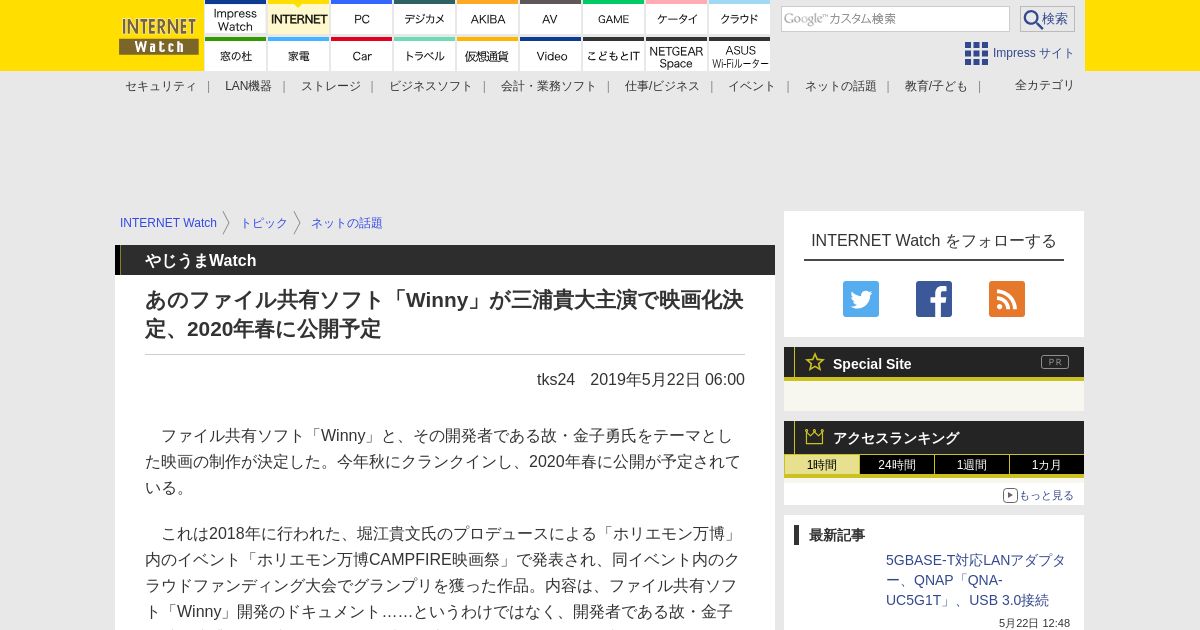1200x630 pixels.
Task: Click the Special Site heading text
Action: pos(872,364)
